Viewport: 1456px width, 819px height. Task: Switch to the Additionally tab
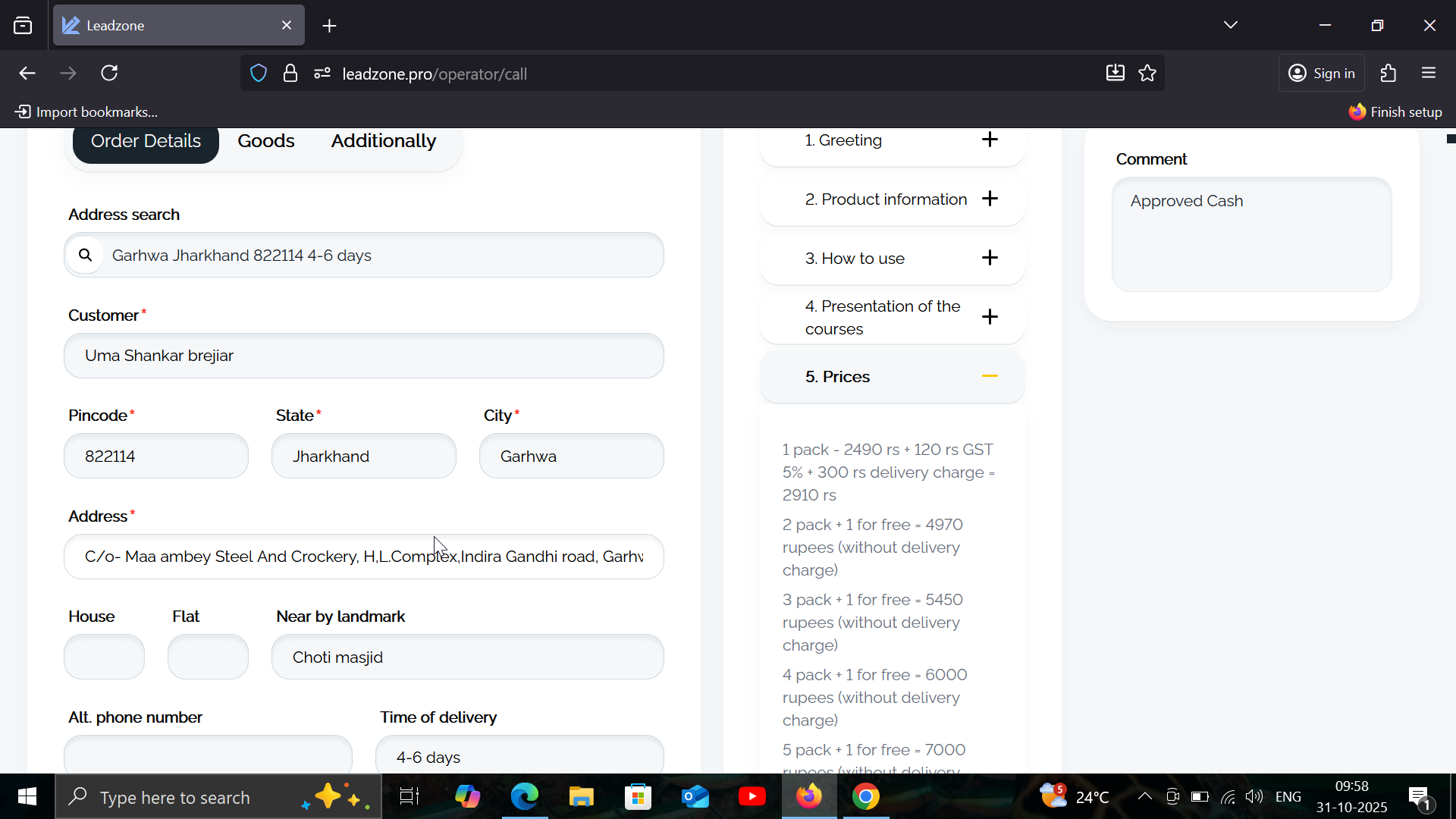[x=383, y=141]
